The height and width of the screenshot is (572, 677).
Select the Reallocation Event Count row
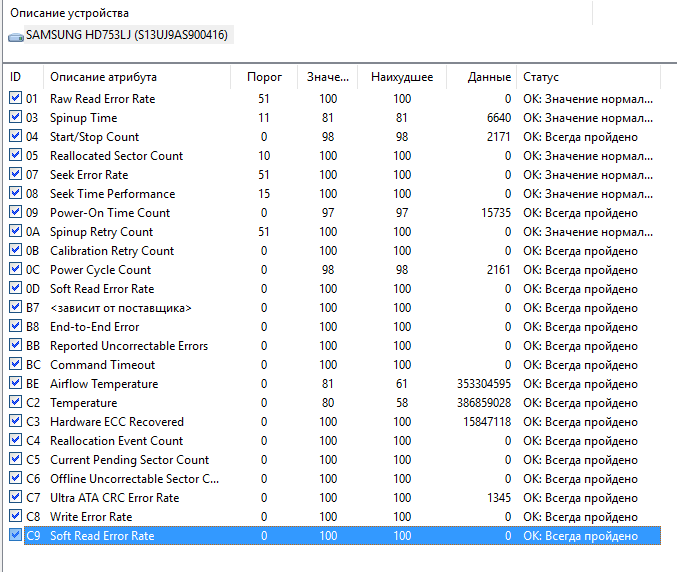tap(342, 441)
